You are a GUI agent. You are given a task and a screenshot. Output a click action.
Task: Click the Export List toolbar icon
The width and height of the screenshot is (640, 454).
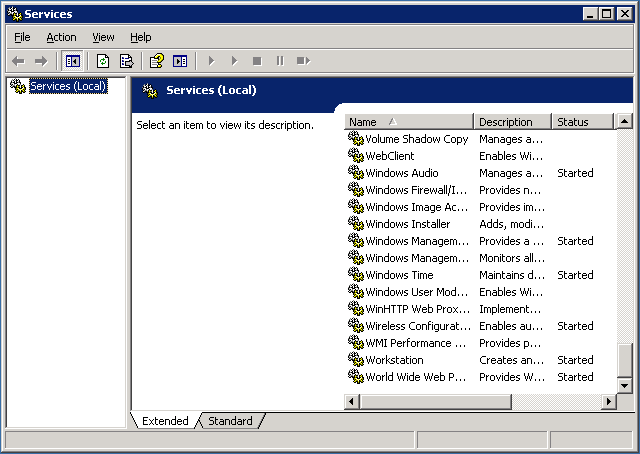[127, 61]
